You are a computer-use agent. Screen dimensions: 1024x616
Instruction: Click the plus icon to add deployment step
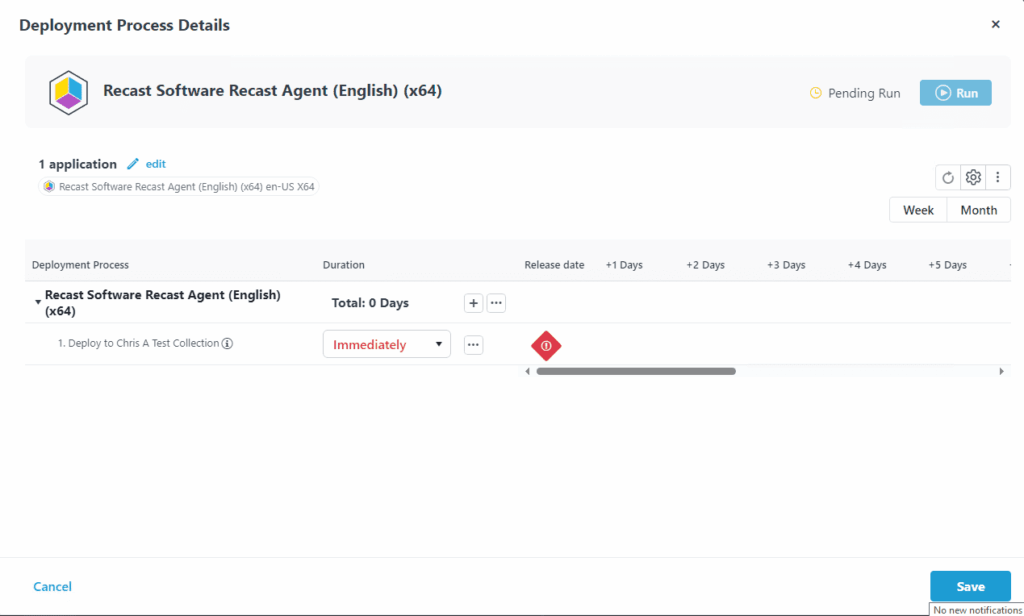[474, 303]
